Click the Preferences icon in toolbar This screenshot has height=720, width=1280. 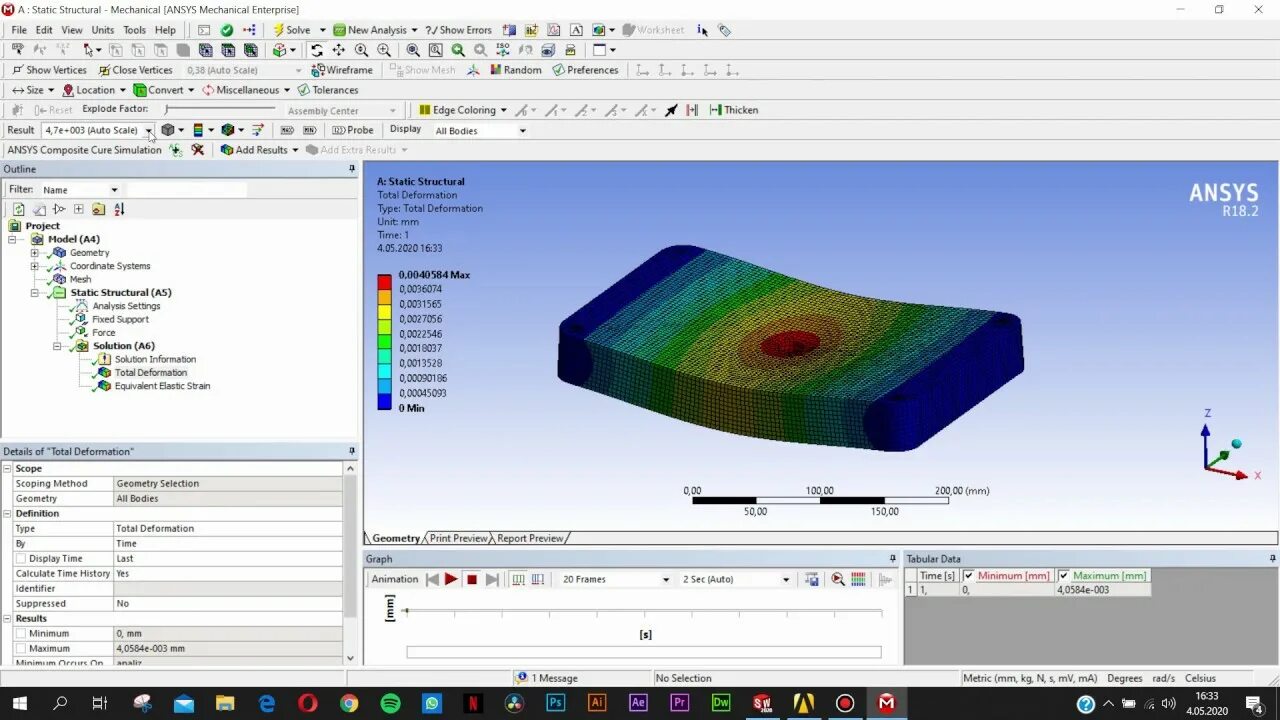tap(558, 70)
